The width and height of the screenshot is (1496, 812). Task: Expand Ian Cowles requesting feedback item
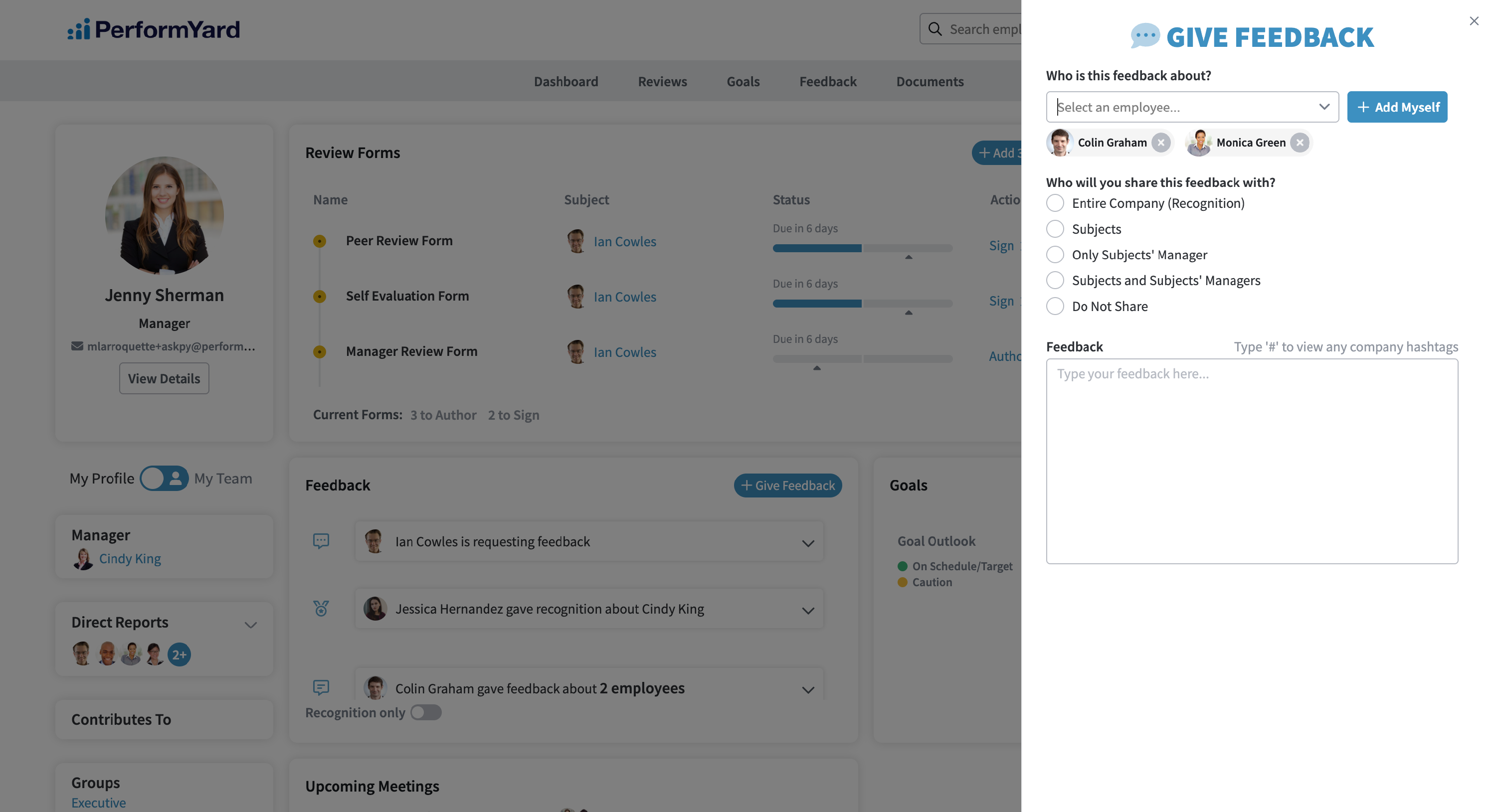tap(807, 543)
